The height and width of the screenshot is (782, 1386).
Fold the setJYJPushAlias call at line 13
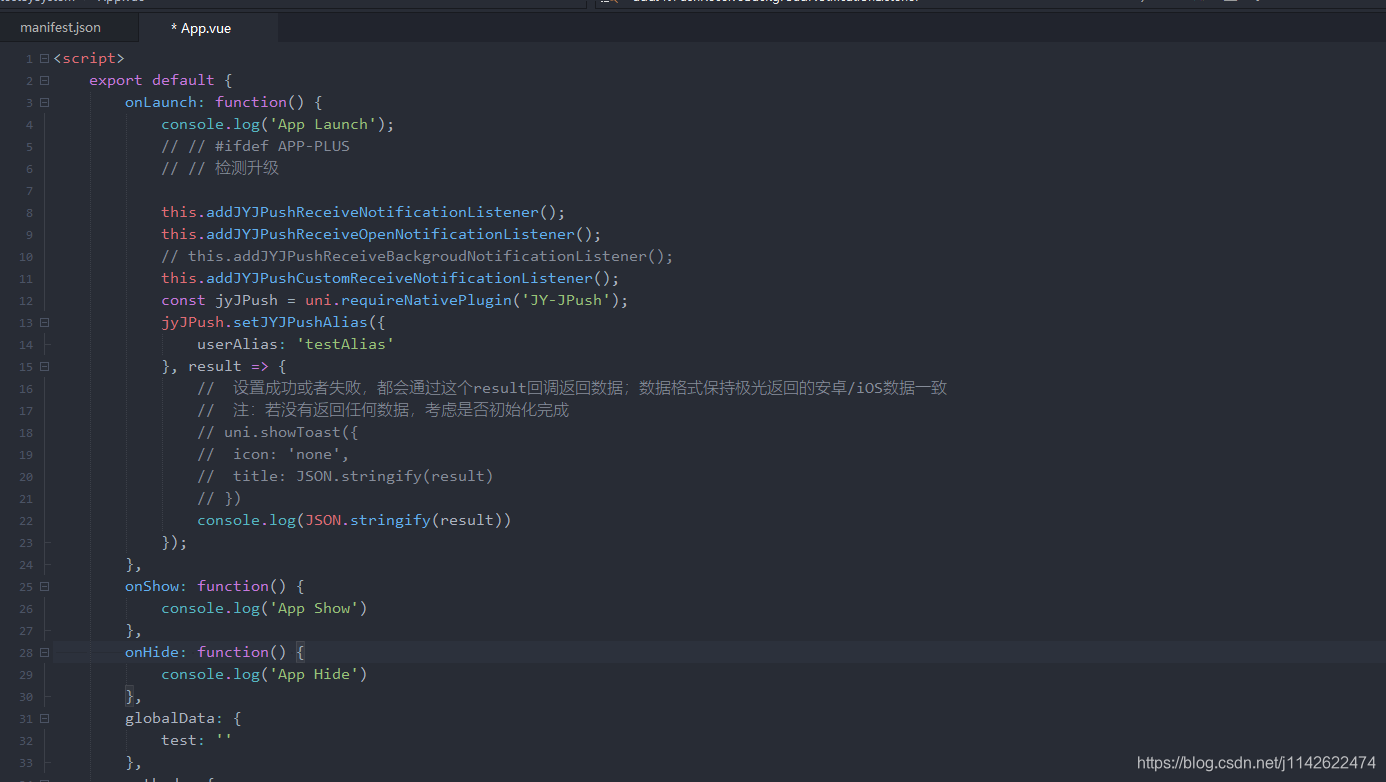coord(44,323)
